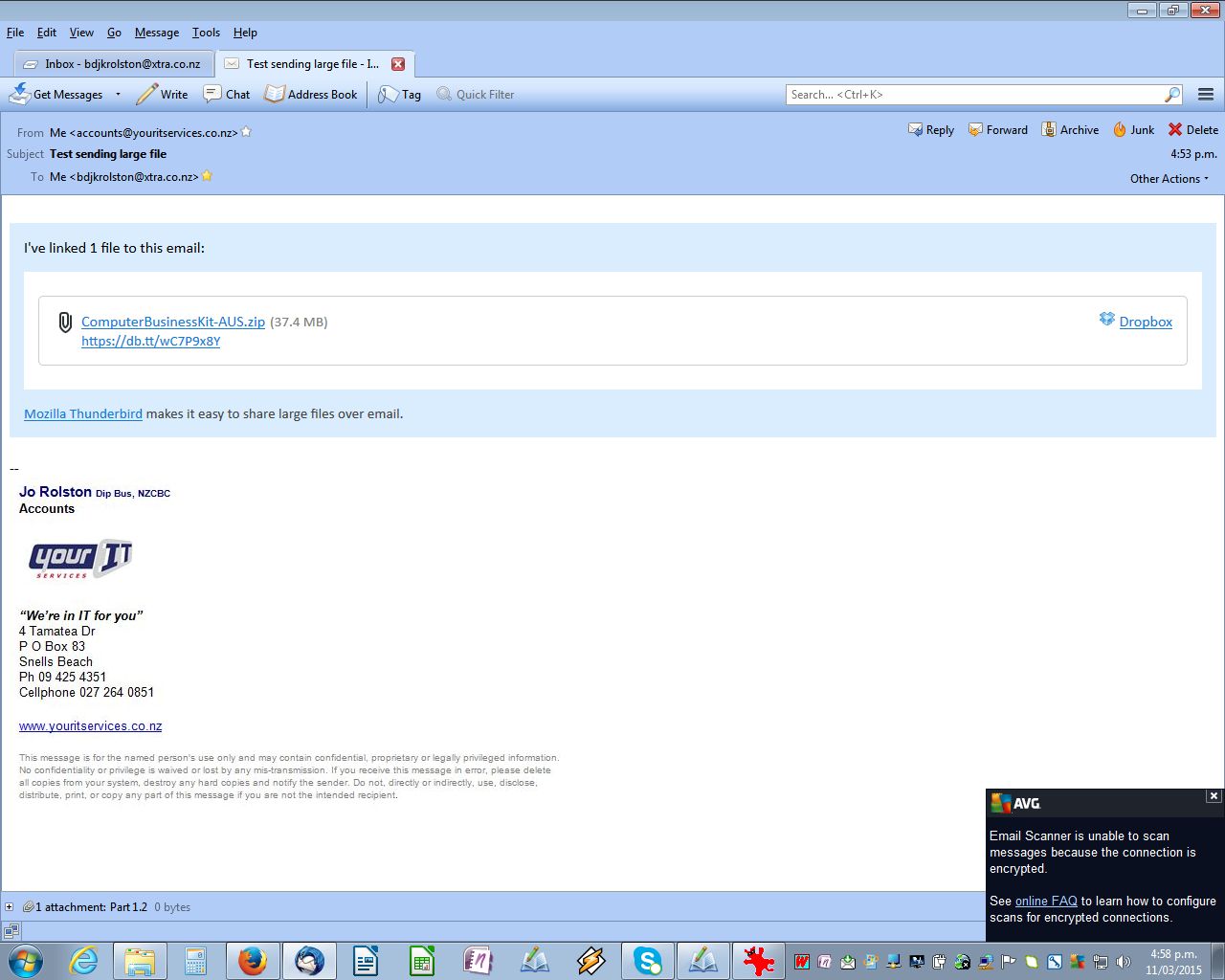
Task: Open Firefox from the taskbar
Action: click(253, 961)
